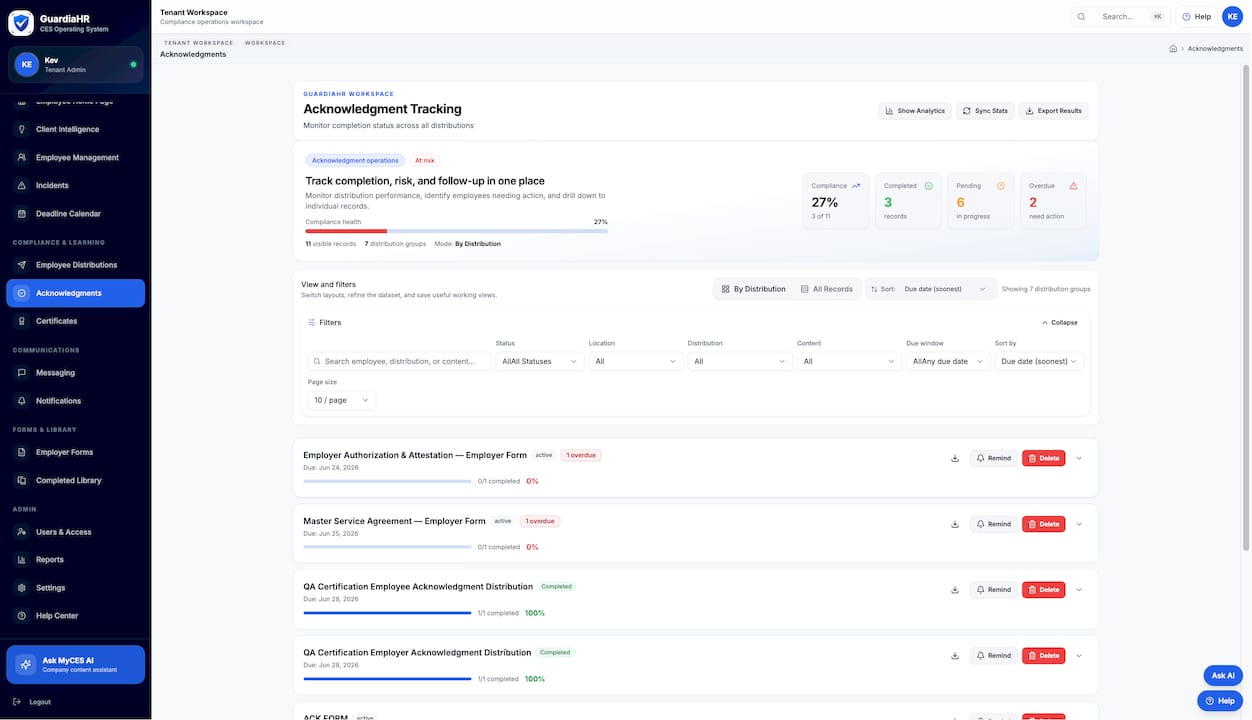Switch to All Records view

click(x=827, y=289)
